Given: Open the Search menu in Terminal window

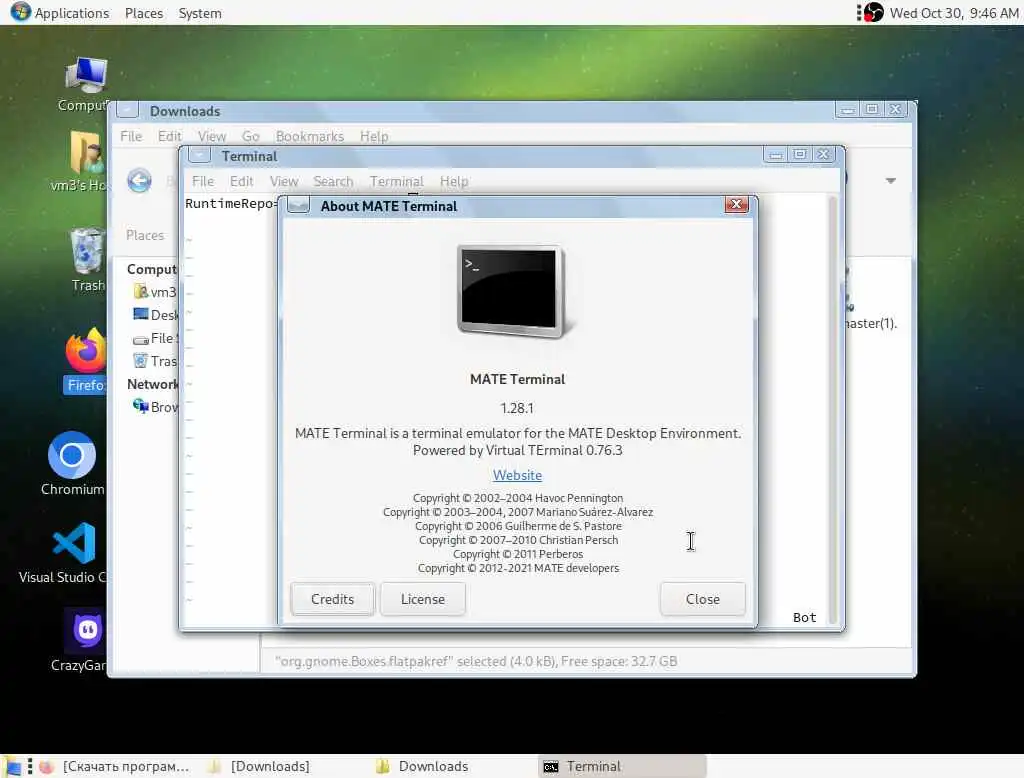Looking at the screenshot, I should pos(333,181).
